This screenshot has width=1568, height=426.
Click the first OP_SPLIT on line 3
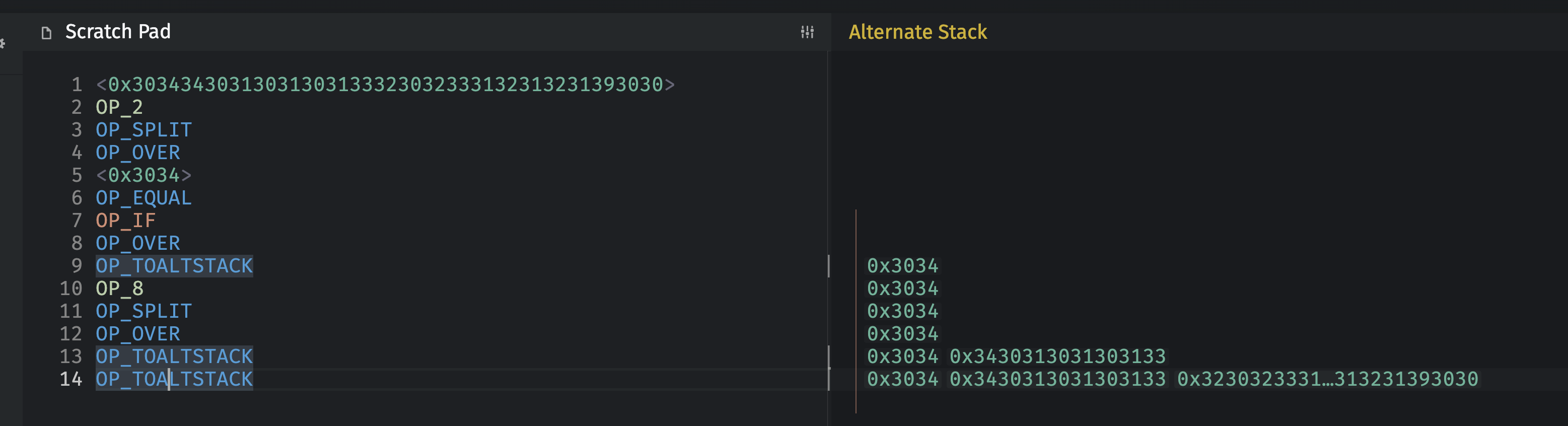[144, 130]
